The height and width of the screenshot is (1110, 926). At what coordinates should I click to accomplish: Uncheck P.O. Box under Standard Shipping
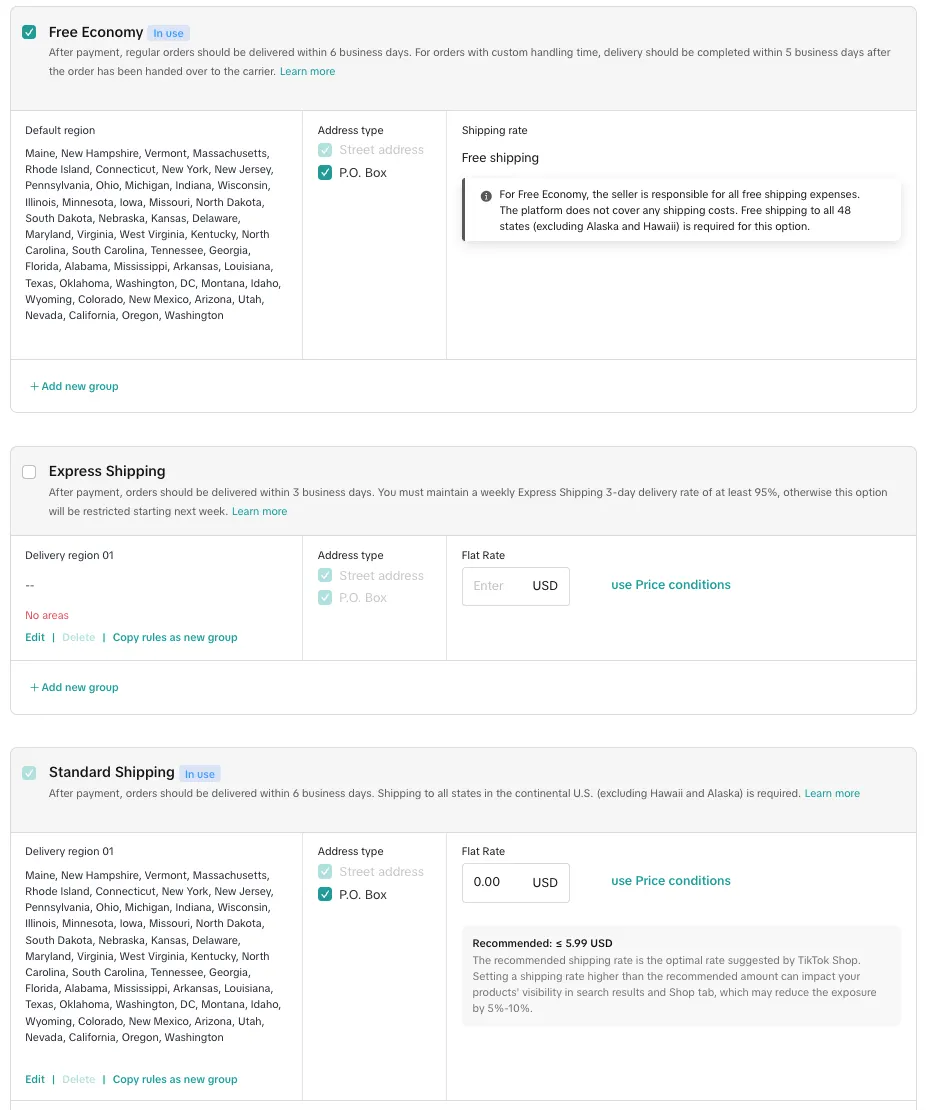pyautogui.click(x=325, y=895)
